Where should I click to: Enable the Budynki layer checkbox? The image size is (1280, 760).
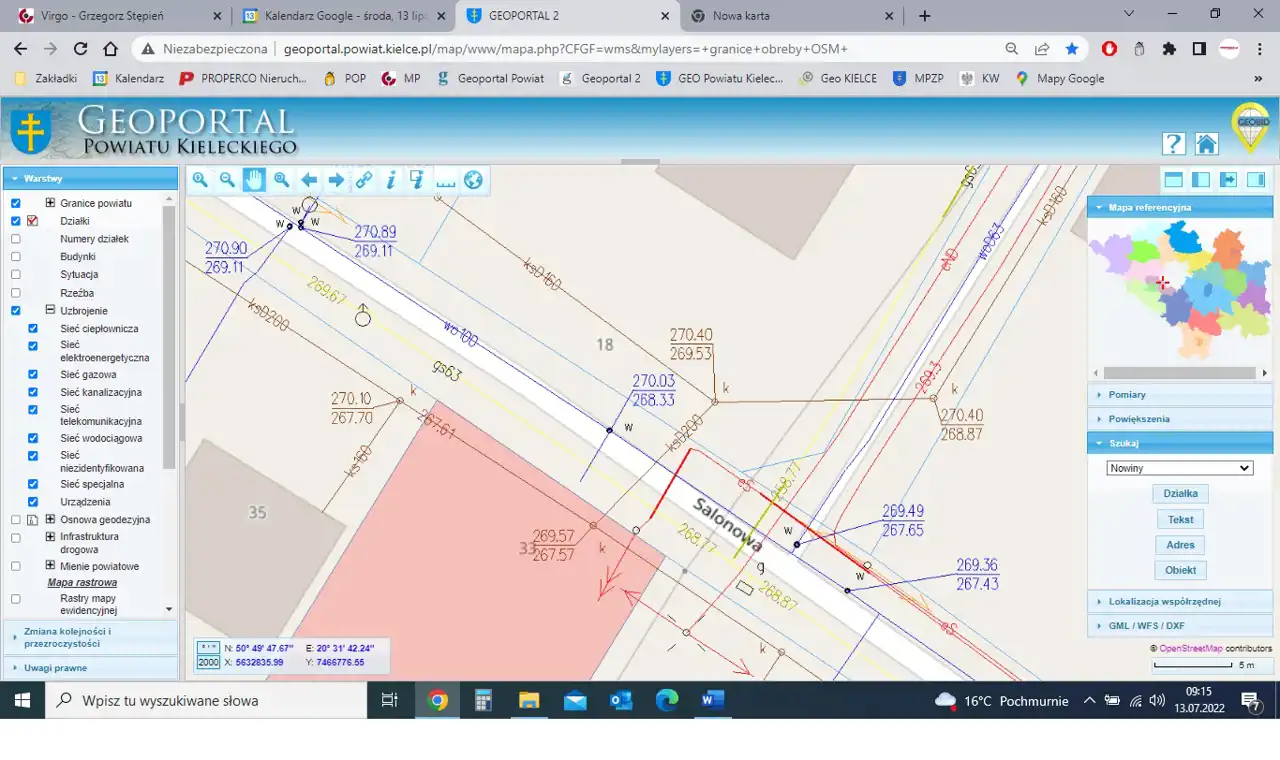(x=16, y=257)
